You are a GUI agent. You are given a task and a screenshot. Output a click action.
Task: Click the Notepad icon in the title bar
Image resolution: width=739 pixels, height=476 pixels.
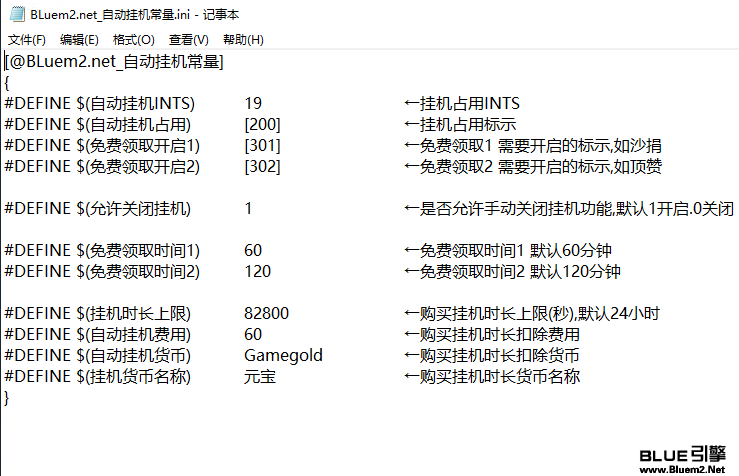pyautogui.click(x=17, y=14)
